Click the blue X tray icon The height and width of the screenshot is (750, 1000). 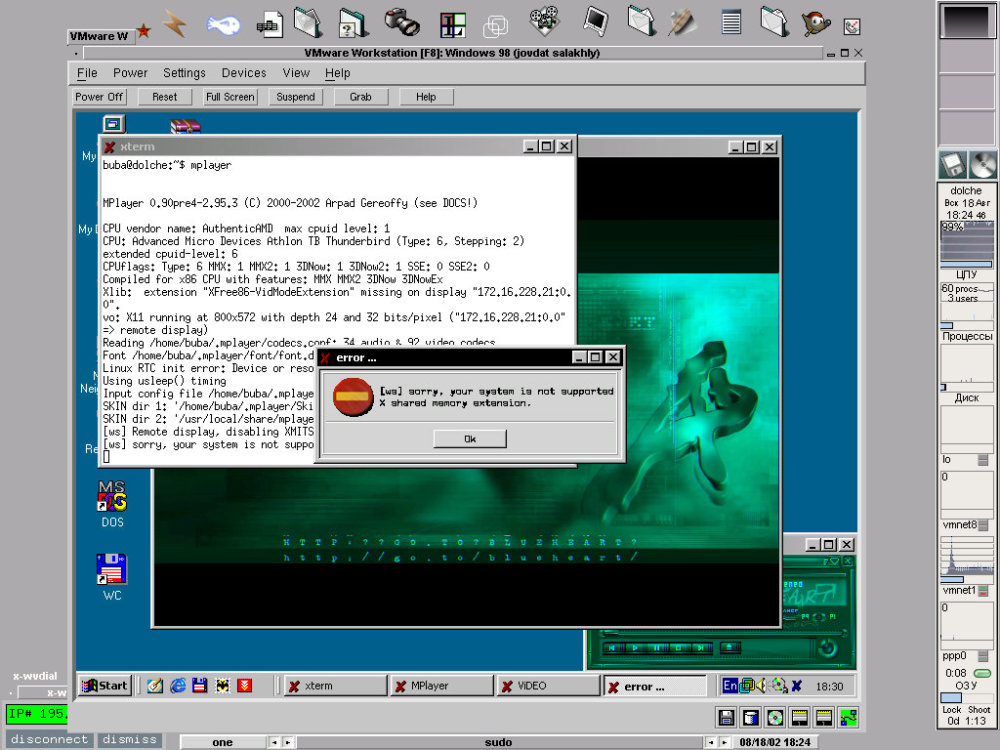[x=797, y=686]
